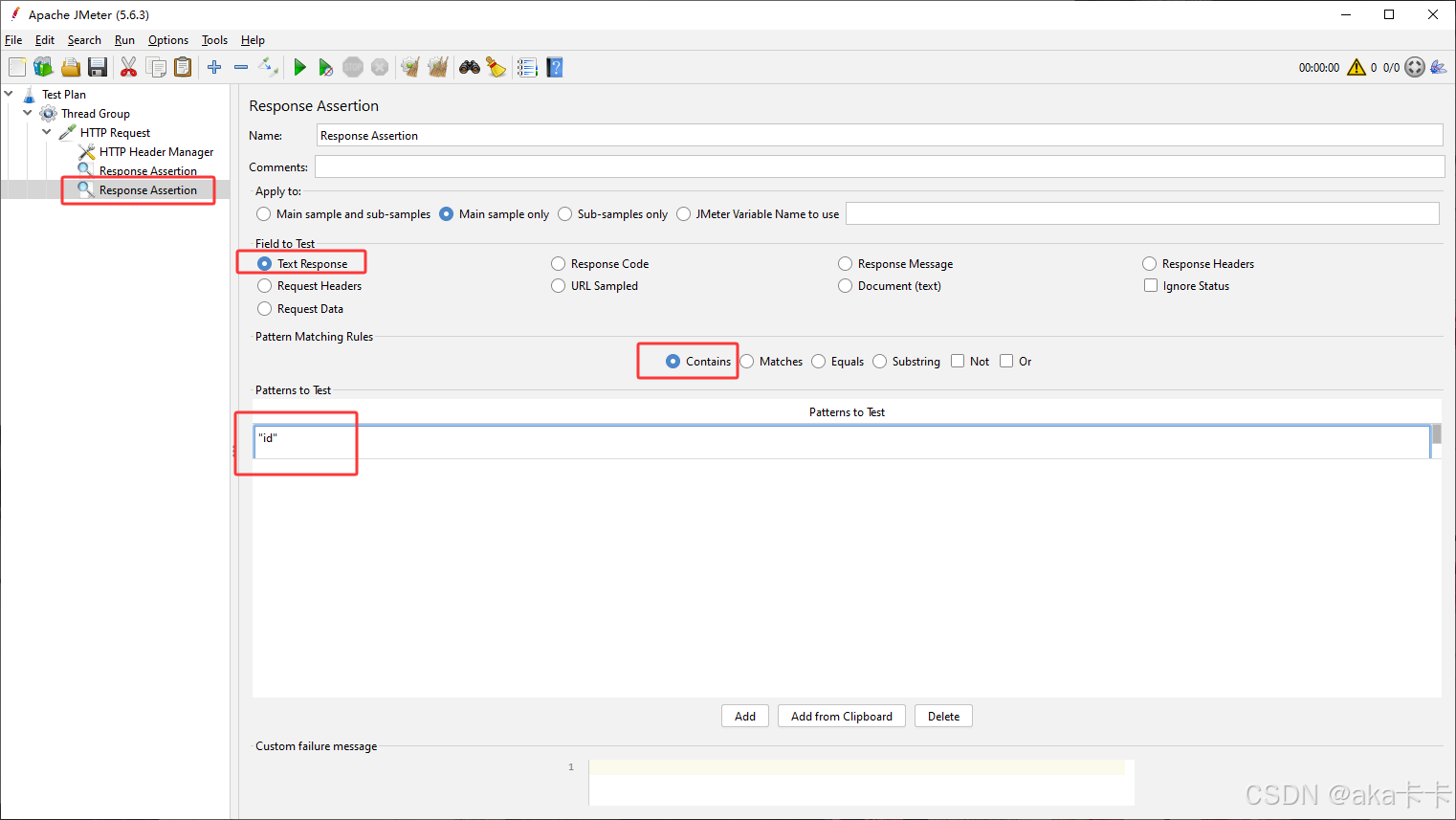Create a new test plan with New icon

pyautogui.click(x=17, y=67)
